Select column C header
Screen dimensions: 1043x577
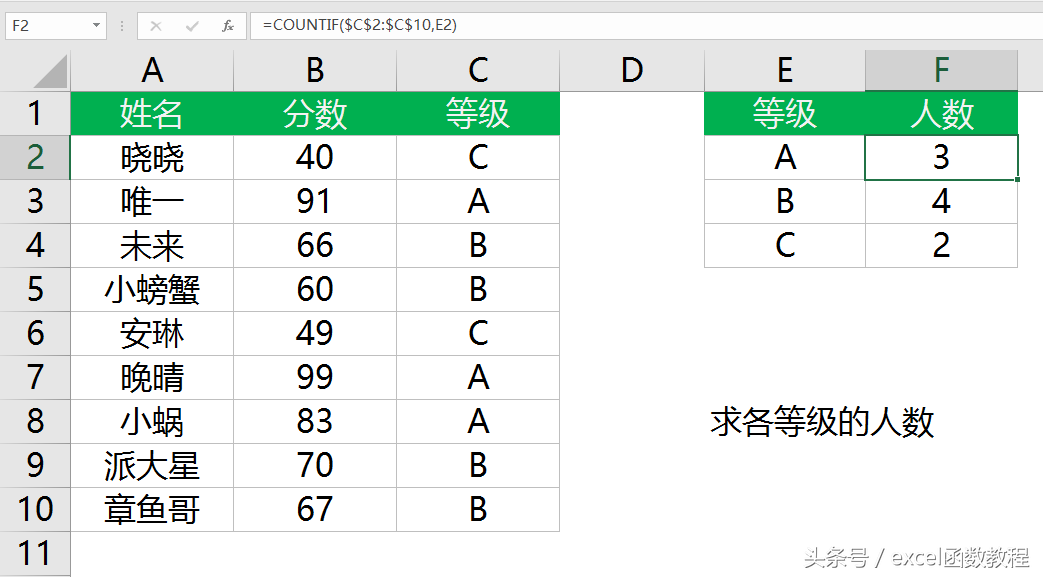(x=478, y=71)
